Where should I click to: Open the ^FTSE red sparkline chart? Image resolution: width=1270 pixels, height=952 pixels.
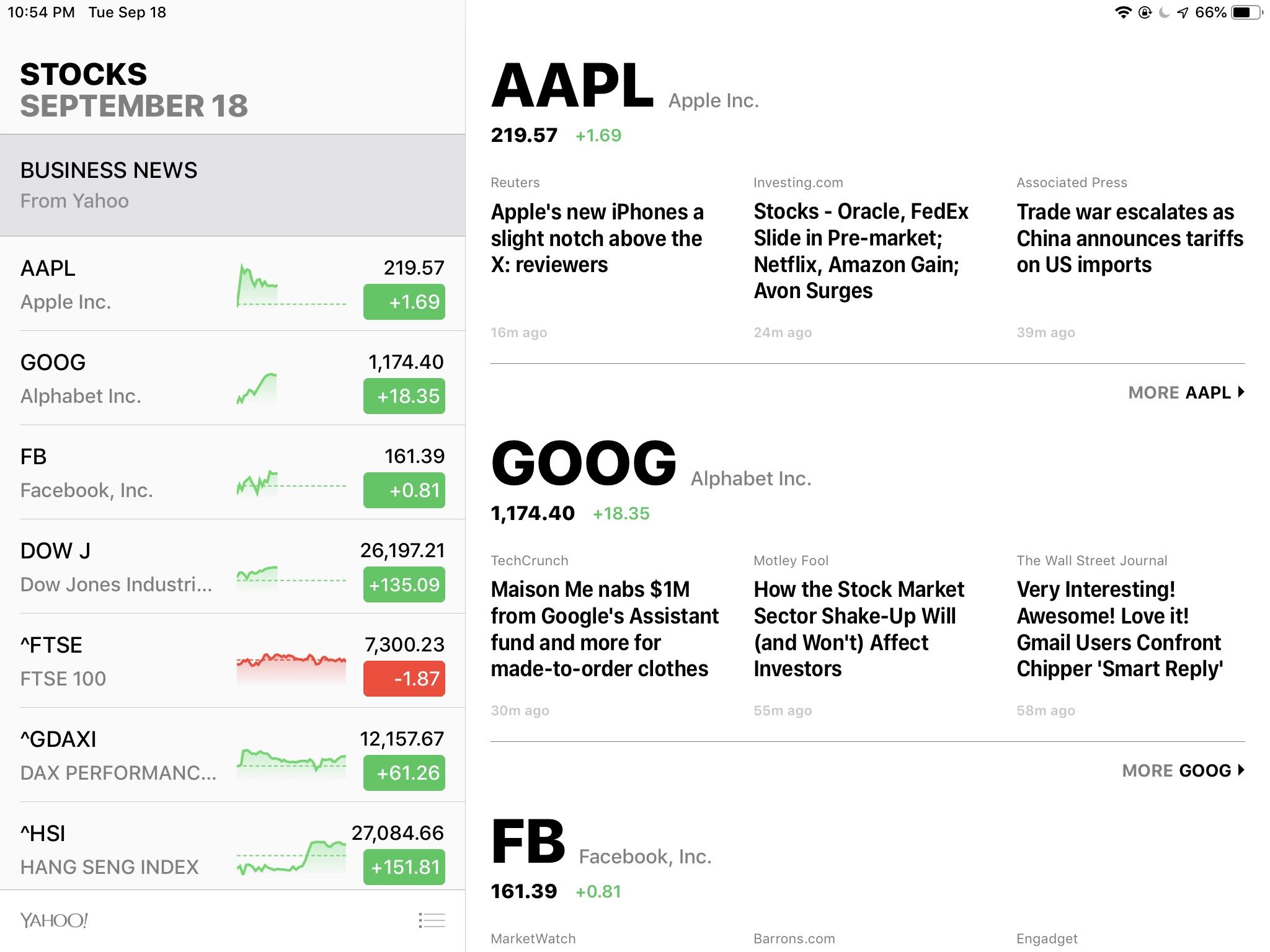point(291,668)
